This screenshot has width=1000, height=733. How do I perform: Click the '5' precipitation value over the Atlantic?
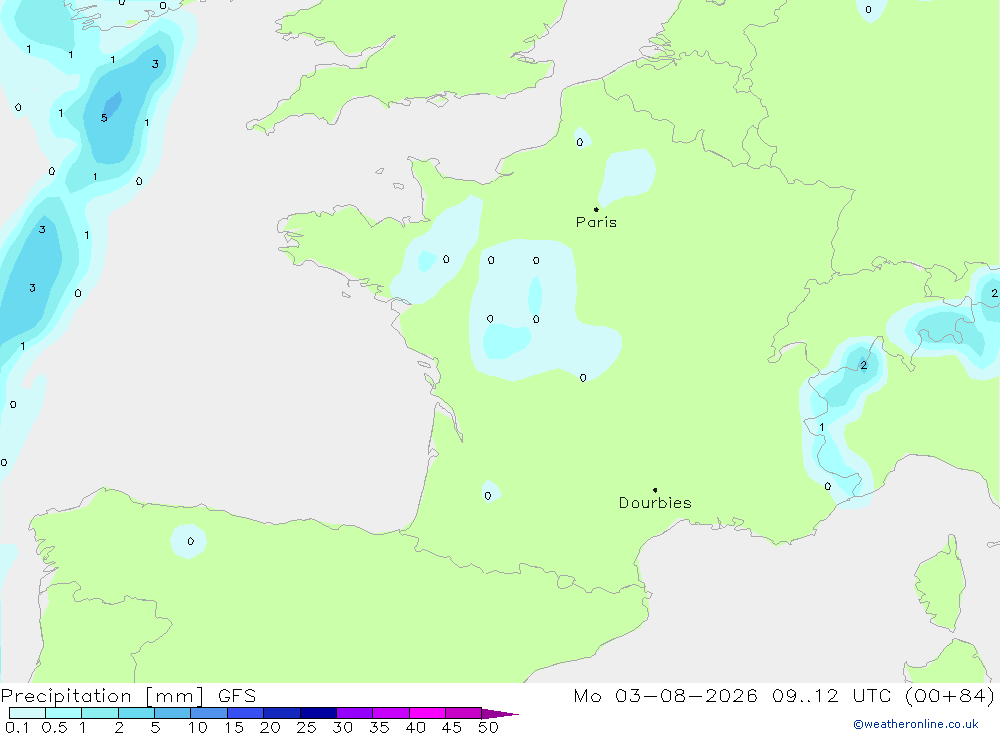[x=104, y=118]
